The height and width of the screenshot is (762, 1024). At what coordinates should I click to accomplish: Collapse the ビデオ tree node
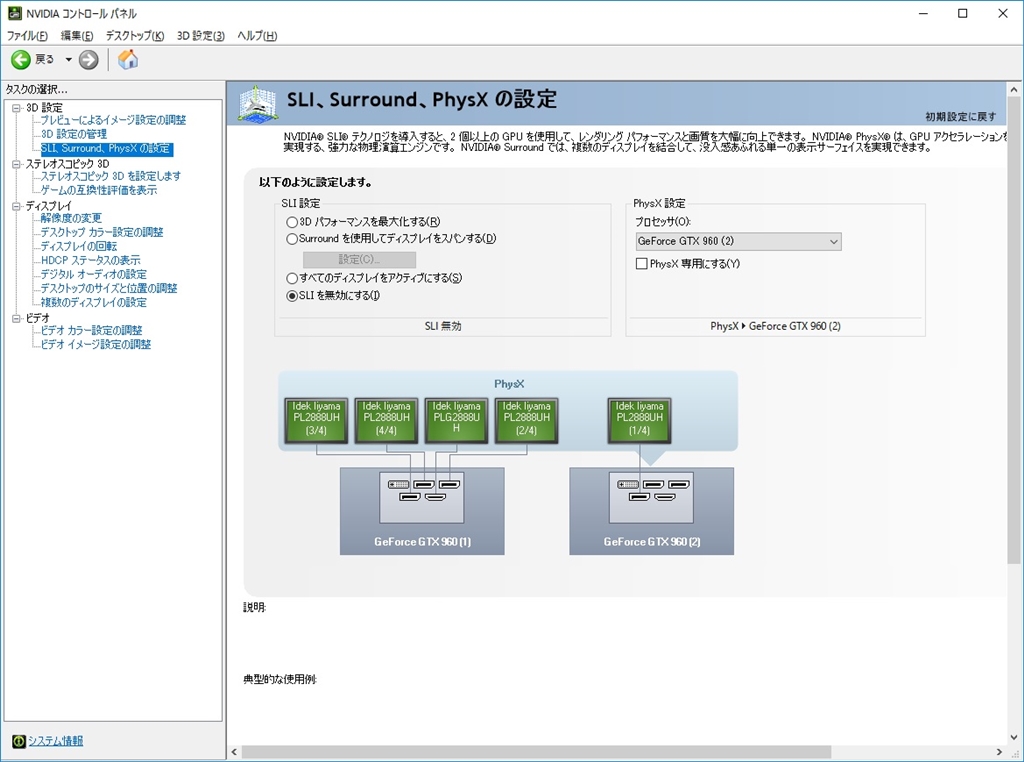point(16,319)
